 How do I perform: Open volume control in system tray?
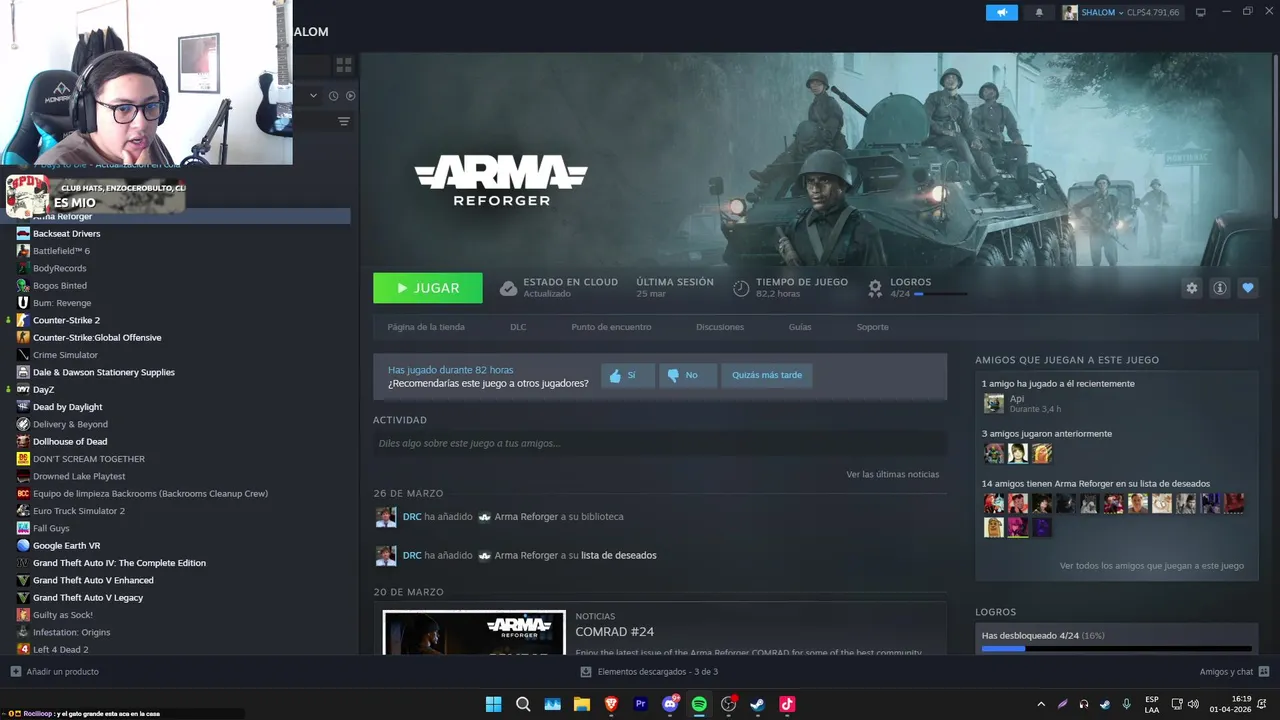point(1195,704)
